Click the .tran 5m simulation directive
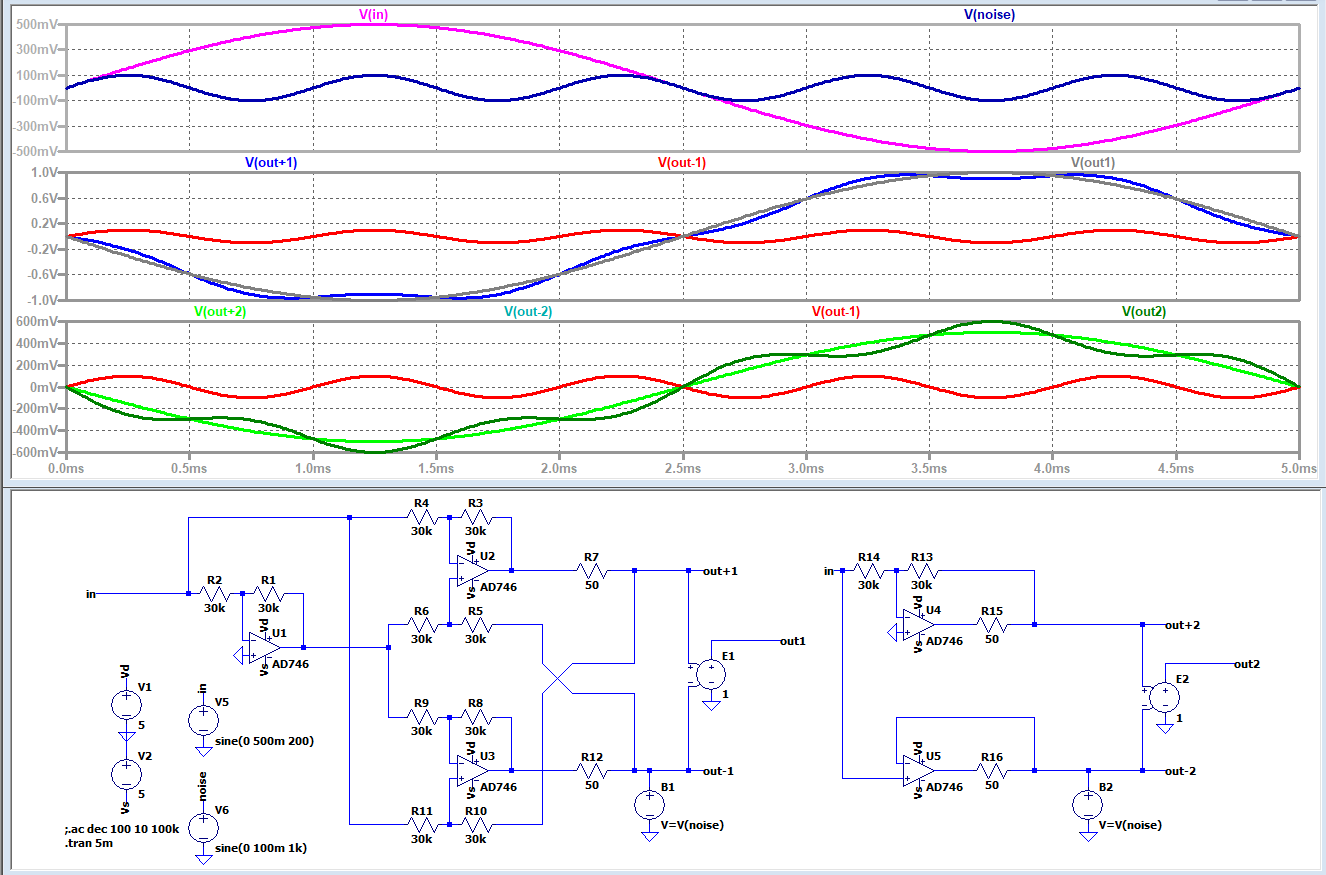This screenshot has width=1326, height=875. (88, 843)
